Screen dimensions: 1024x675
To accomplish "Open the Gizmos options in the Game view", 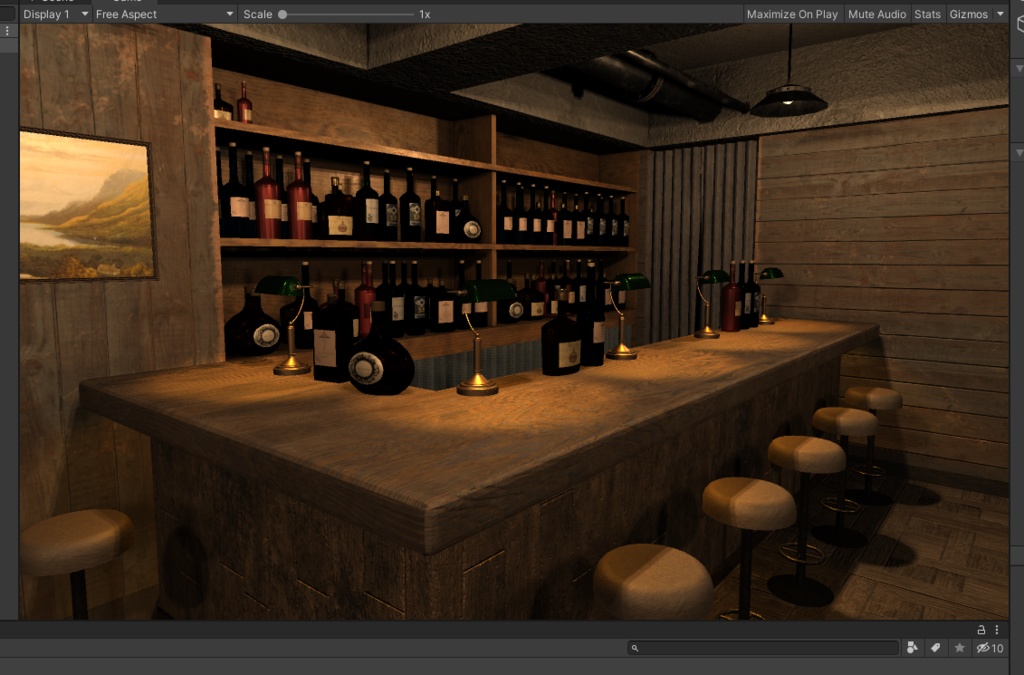I will (x=970, y=14).
